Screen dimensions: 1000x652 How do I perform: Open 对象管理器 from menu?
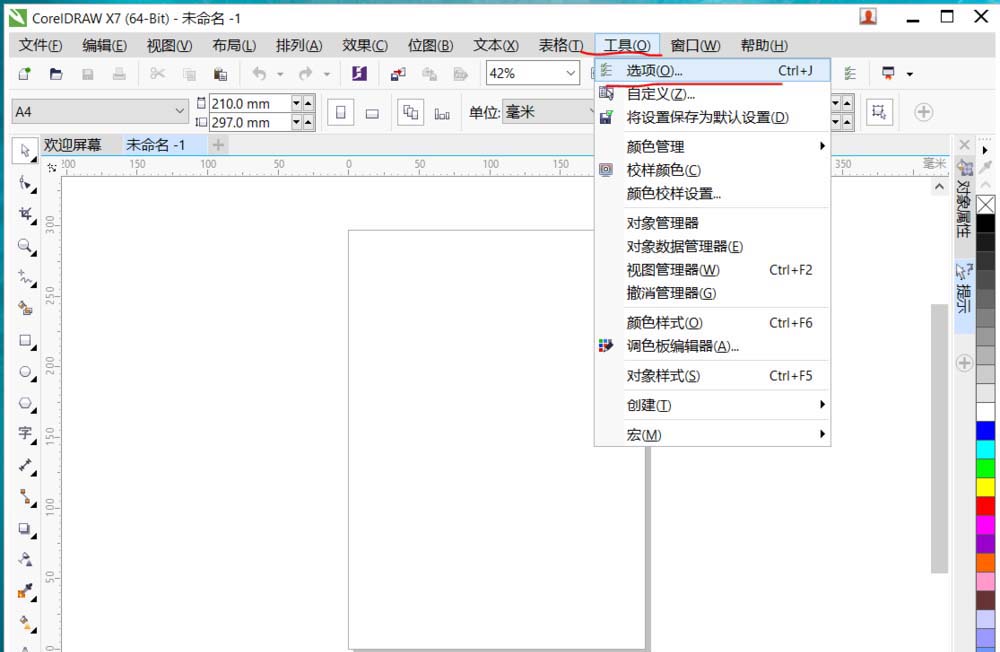point(712,223)
